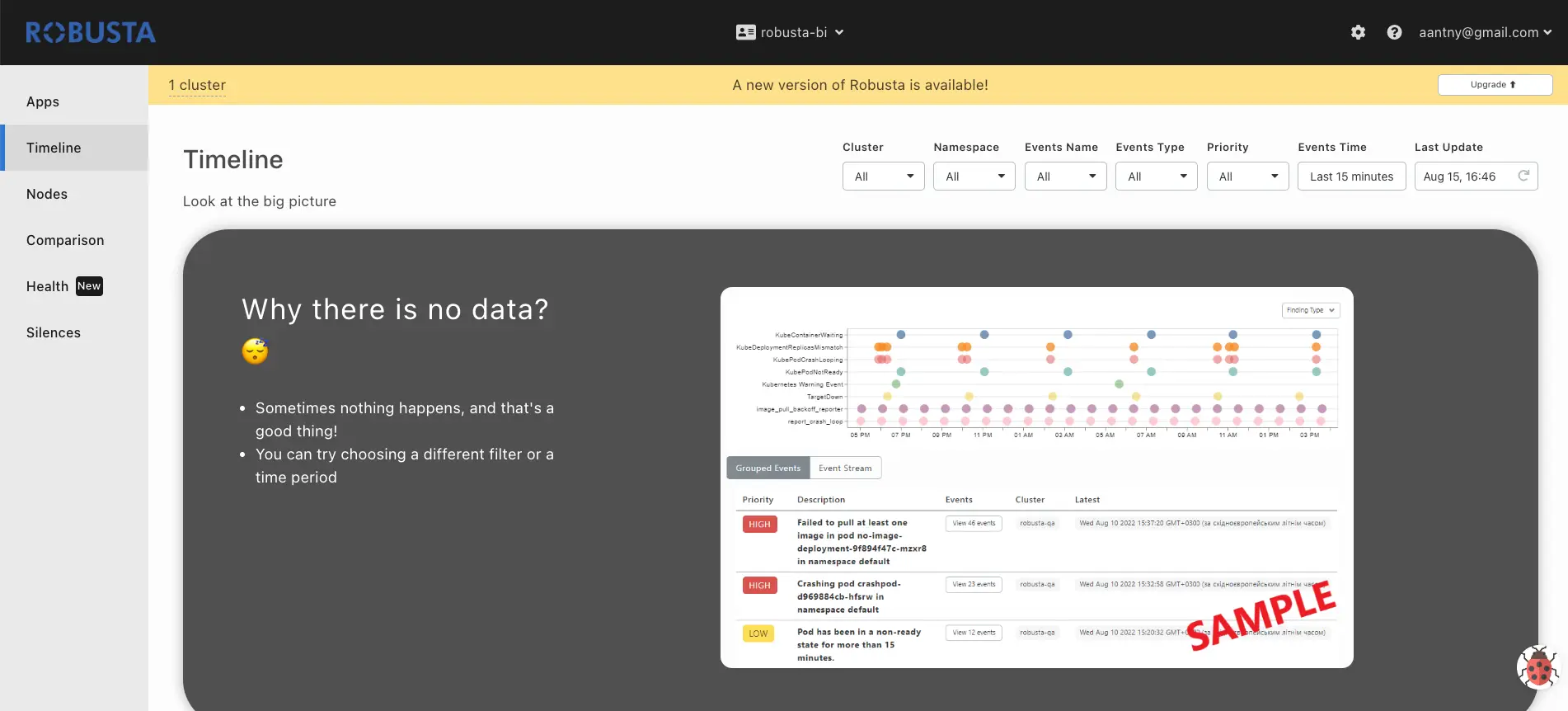Click View 12 events button

(x=974, y=633)
